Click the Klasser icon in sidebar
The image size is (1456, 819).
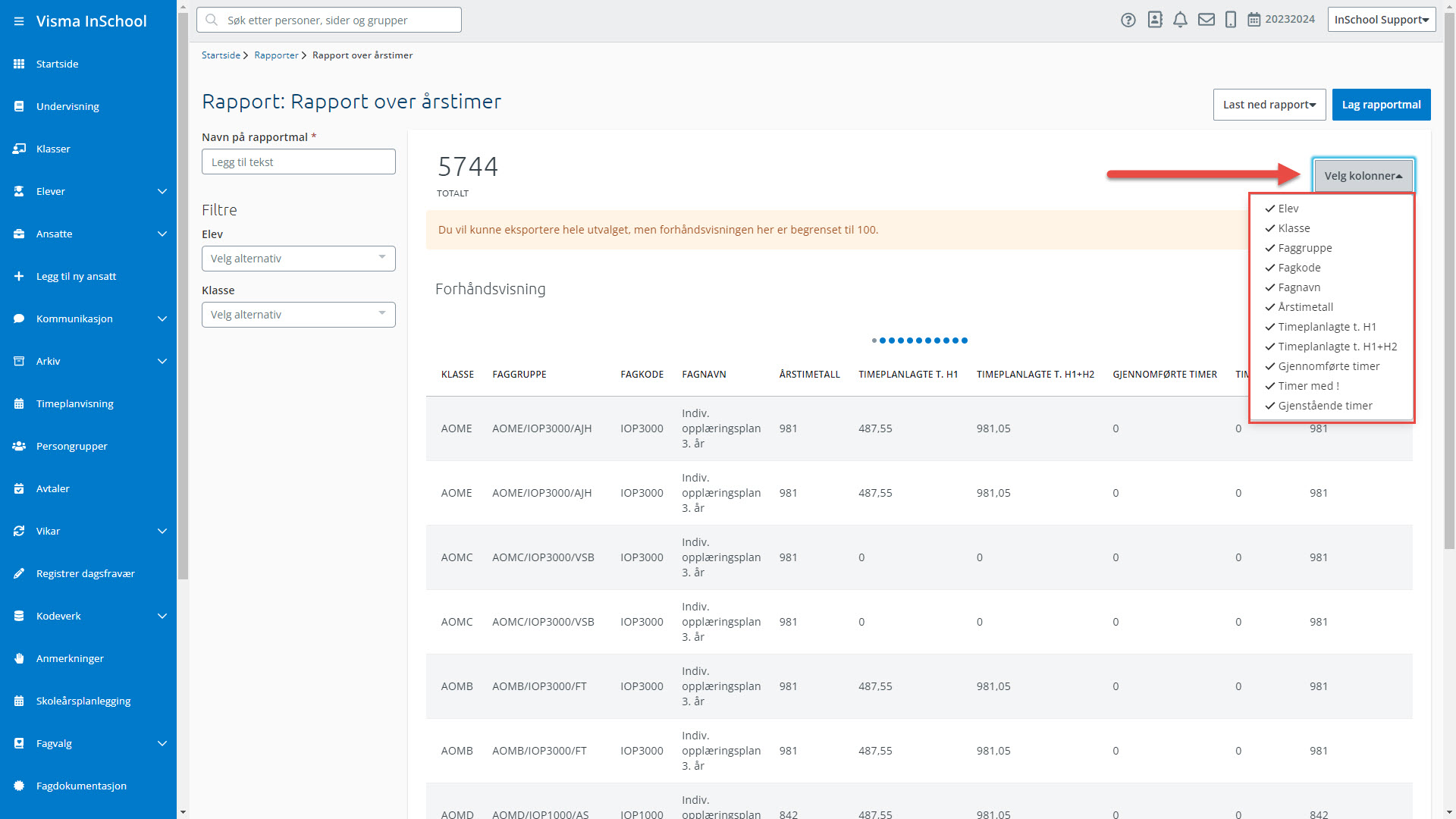click(x=19, y=149)
